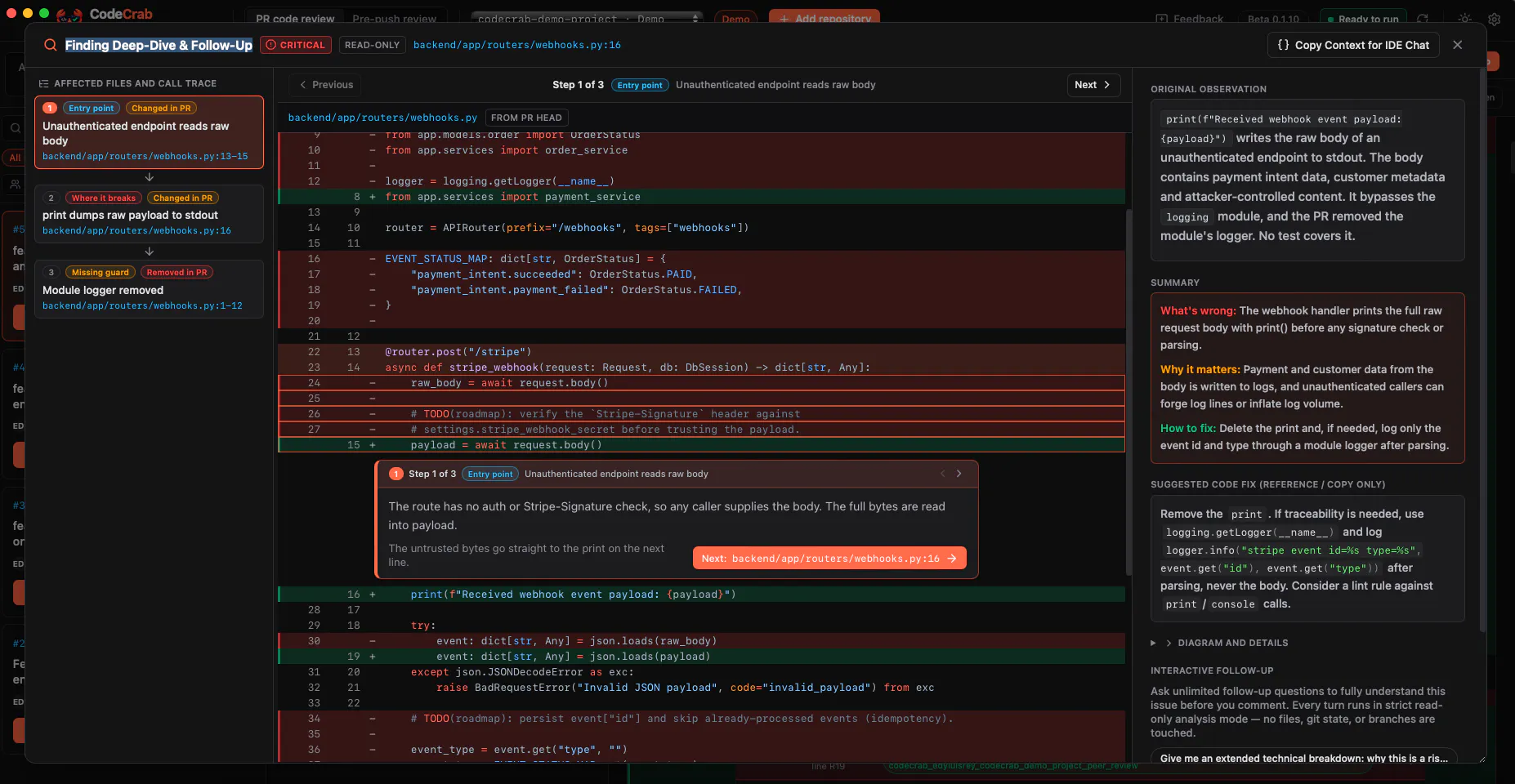Image resolution: width=1515 pixels, height=784 pixels.
Task: Select the 'Module logger removed' trace card
Action: click(149, 289)
